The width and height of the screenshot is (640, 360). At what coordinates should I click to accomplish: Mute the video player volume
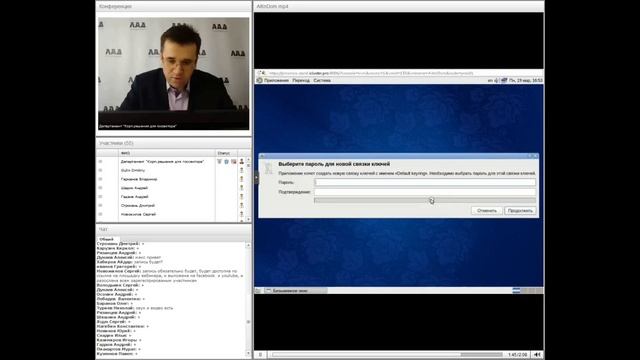click(537, 355)
